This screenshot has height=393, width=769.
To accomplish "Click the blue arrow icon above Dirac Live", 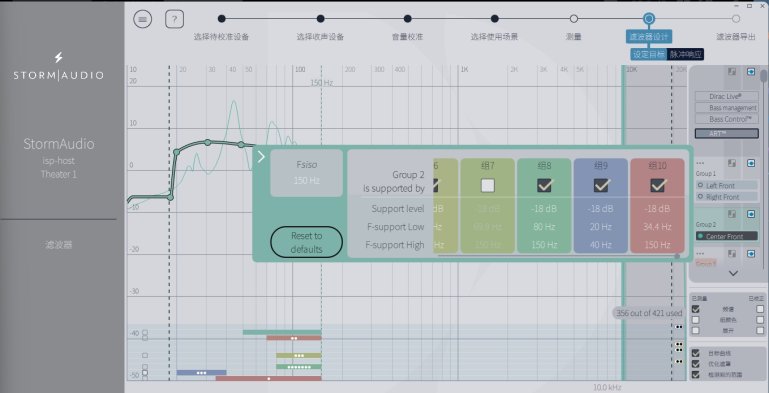I will [x=751, y=72].
